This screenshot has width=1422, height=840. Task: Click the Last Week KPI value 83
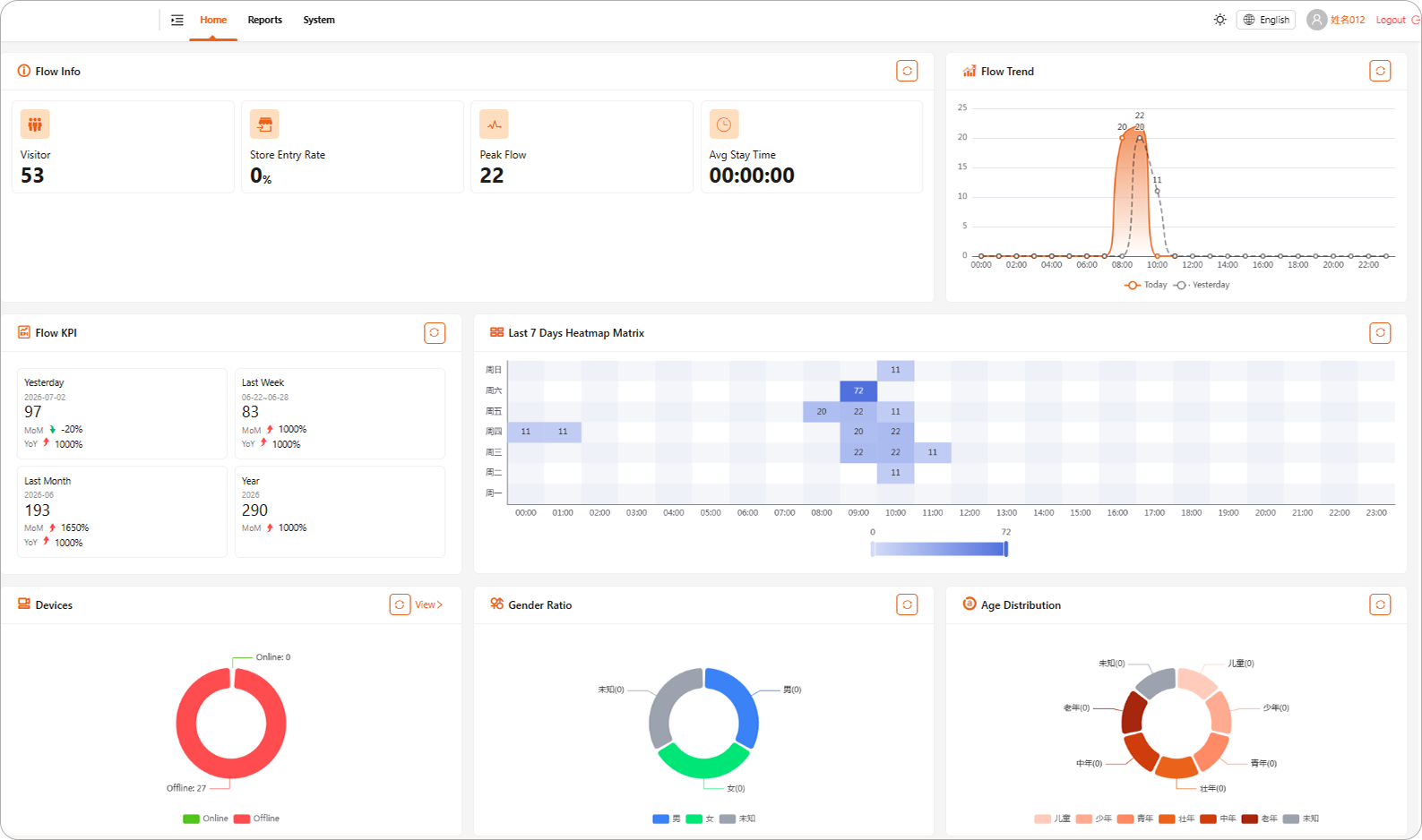[250, 412]
